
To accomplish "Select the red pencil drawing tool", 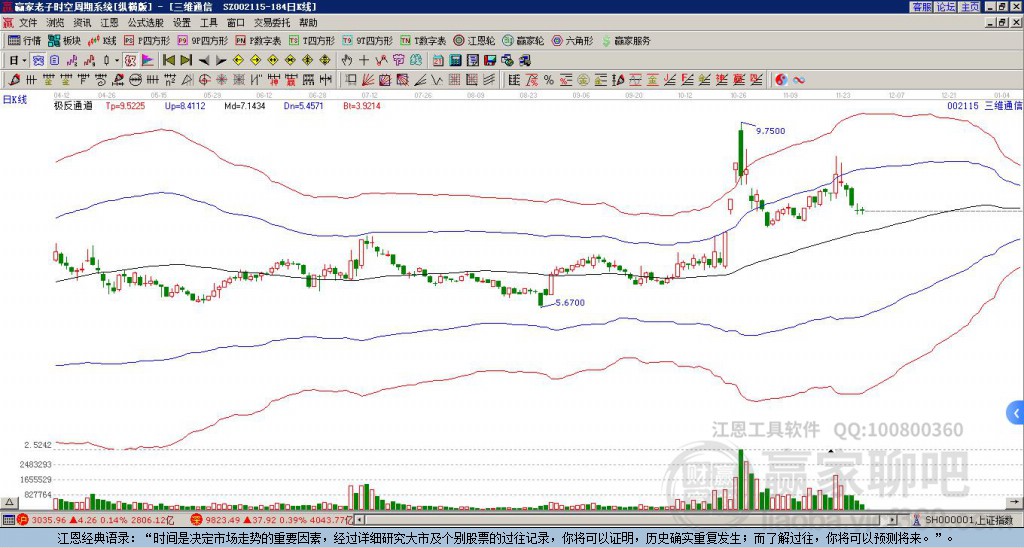I will click(14, 80).
